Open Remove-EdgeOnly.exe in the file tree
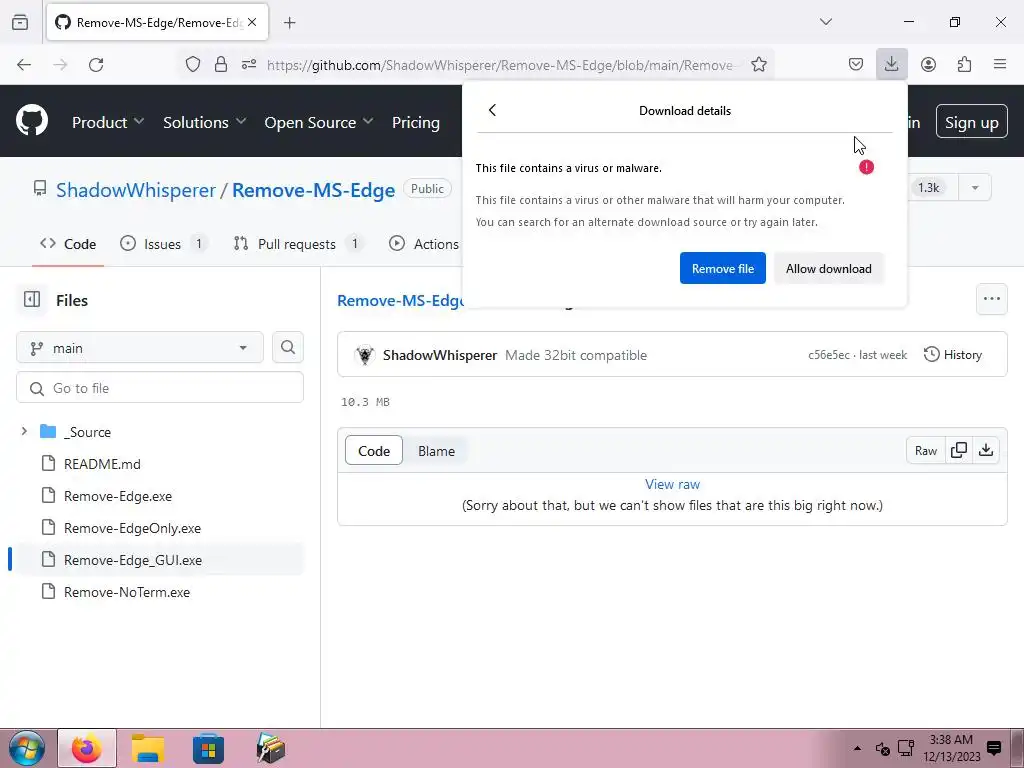 (133, 528)
